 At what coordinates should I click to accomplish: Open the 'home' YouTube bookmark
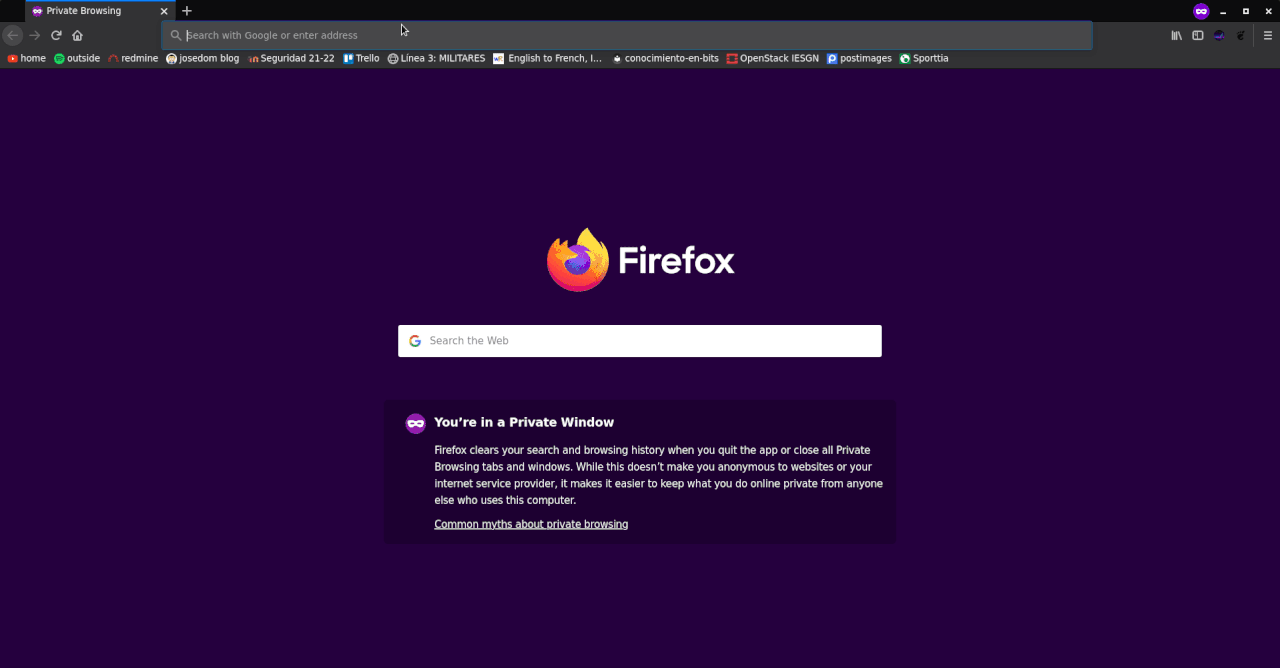(27, 58)
